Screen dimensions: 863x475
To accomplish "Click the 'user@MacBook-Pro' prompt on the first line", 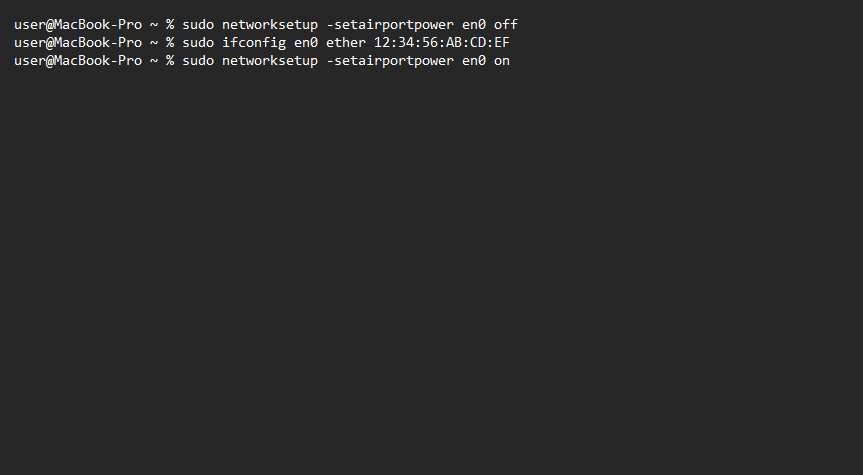I will coord(78,24).
